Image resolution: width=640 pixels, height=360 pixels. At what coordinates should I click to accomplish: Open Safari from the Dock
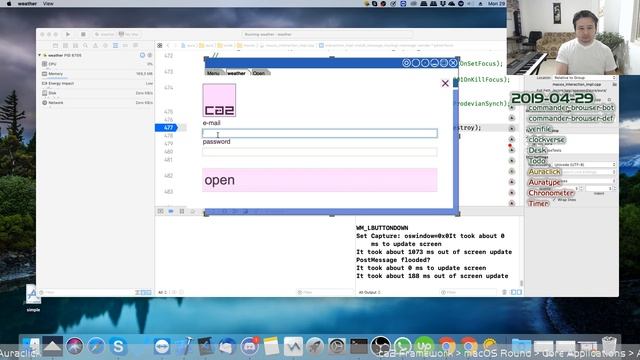coord(96,346)
